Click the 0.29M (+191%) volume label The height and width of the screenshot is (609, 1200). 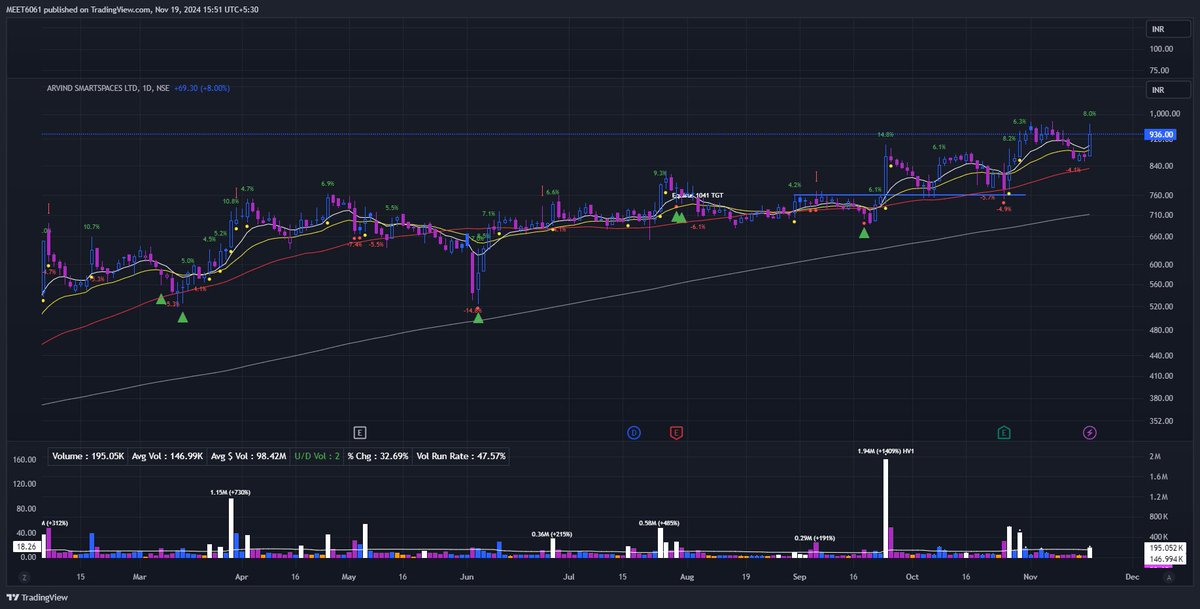pyautogui.click(x=814, y=538)
